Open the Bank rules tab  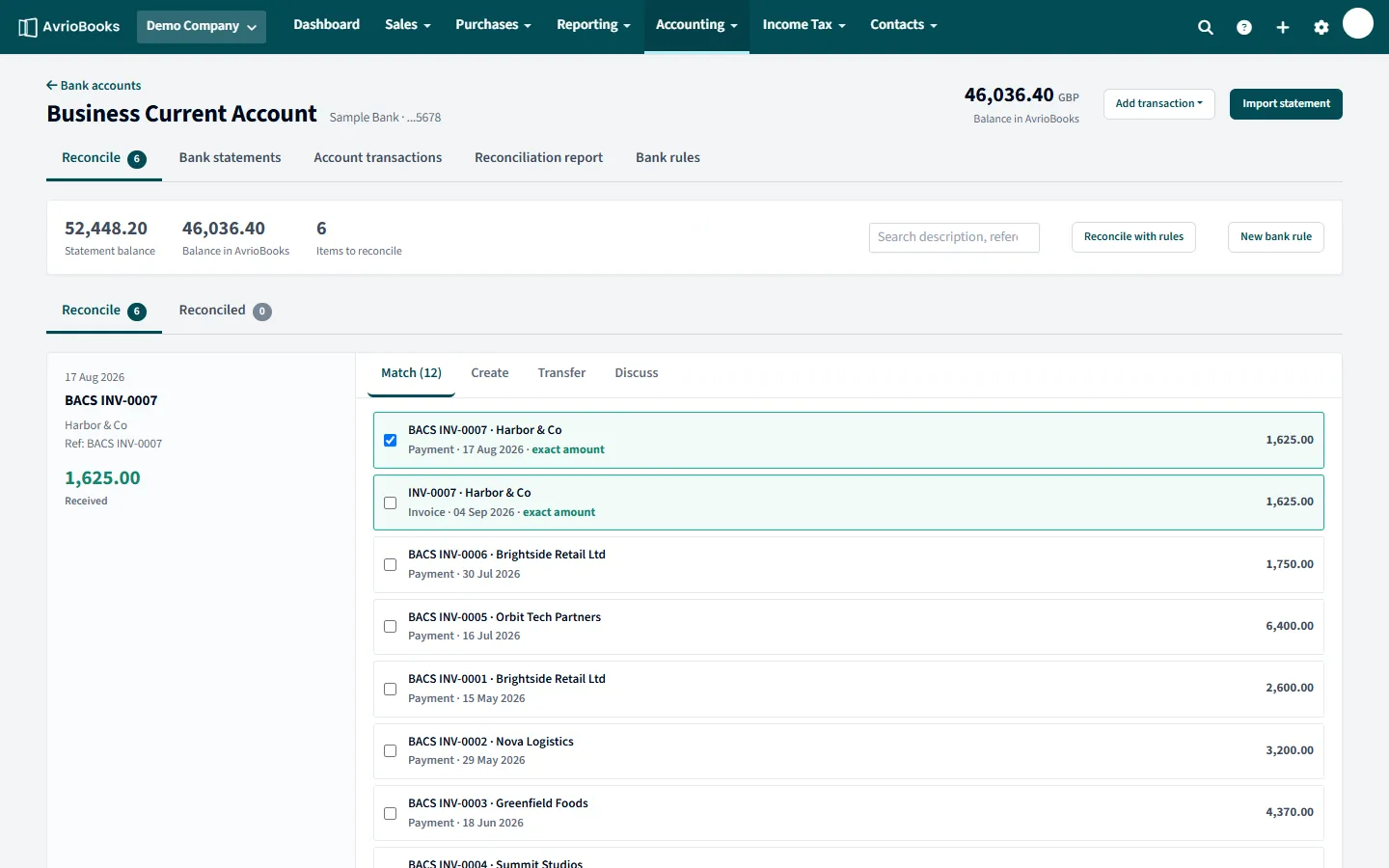coord(667,158)
